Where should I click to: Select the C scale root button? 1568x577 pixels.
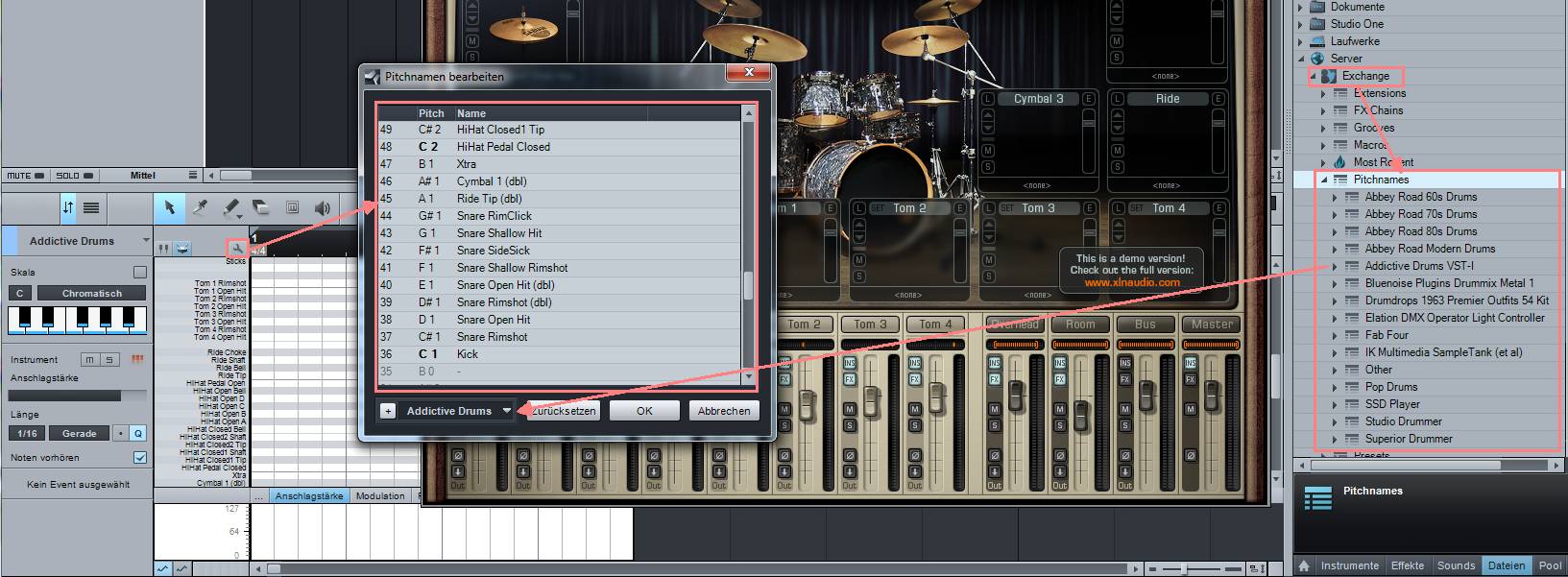pos(20,293)
